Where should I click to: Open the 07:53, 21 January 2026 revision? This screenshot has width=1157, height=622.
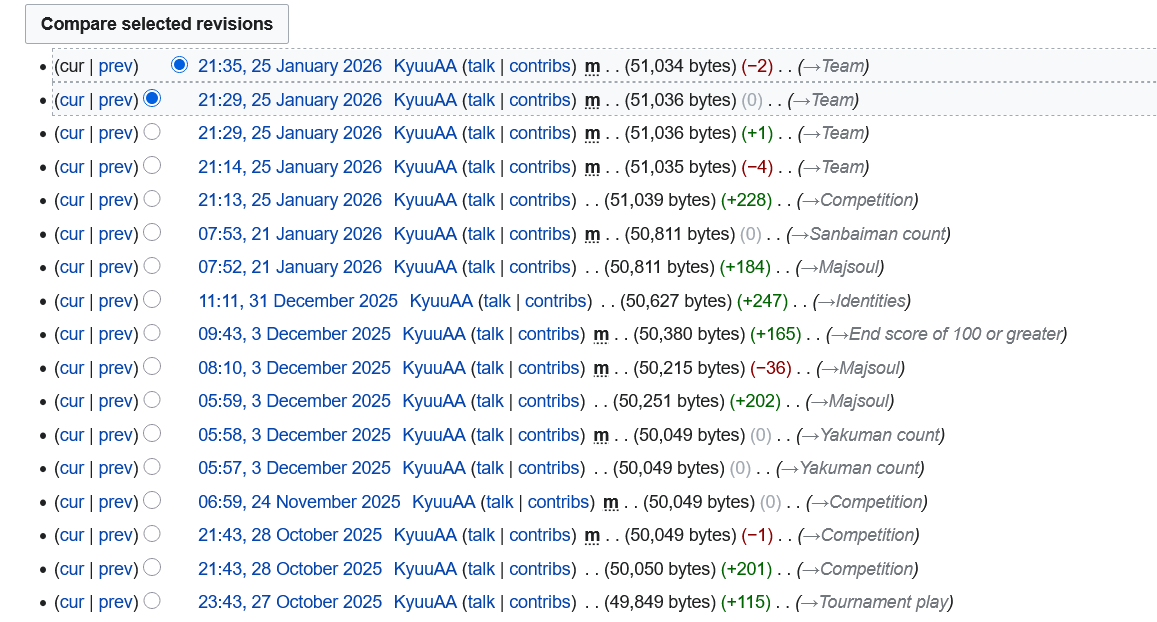(x=290, y=234)
